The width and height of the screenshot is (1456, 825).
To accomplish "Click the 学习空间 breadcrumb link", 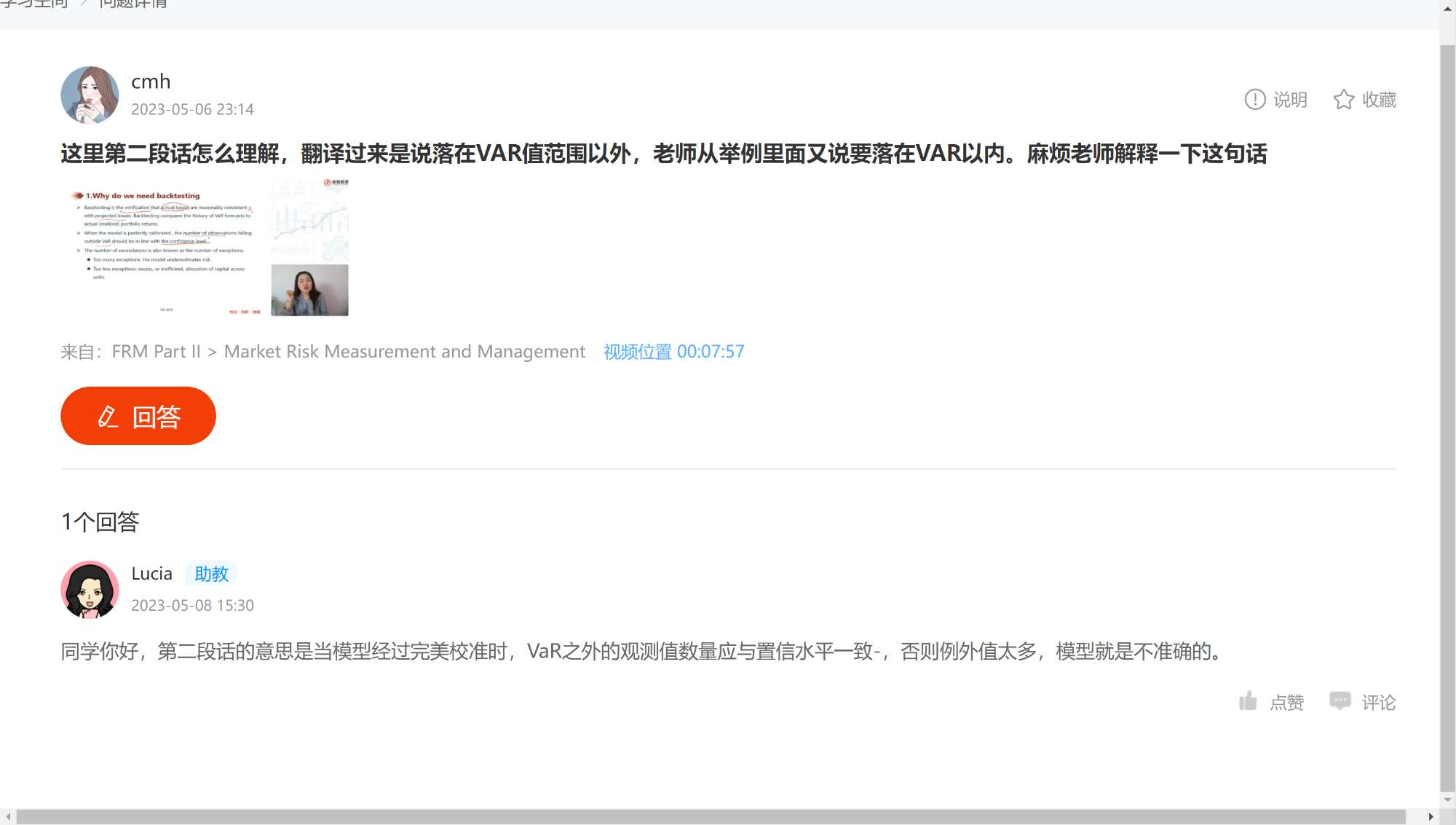I will (33, 4).
